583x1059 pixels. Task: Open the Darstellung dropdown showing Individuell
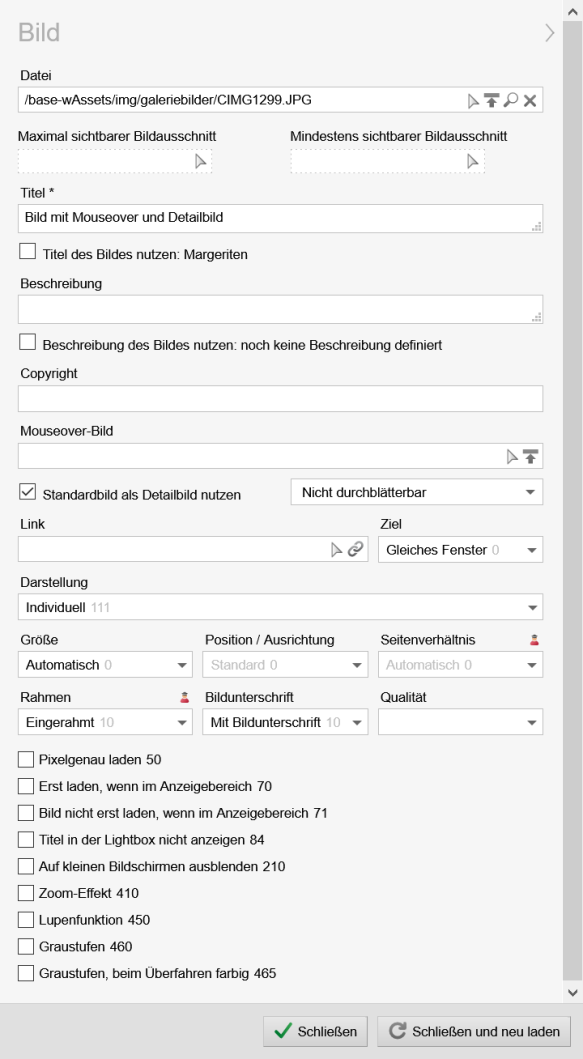click(280, 606)
